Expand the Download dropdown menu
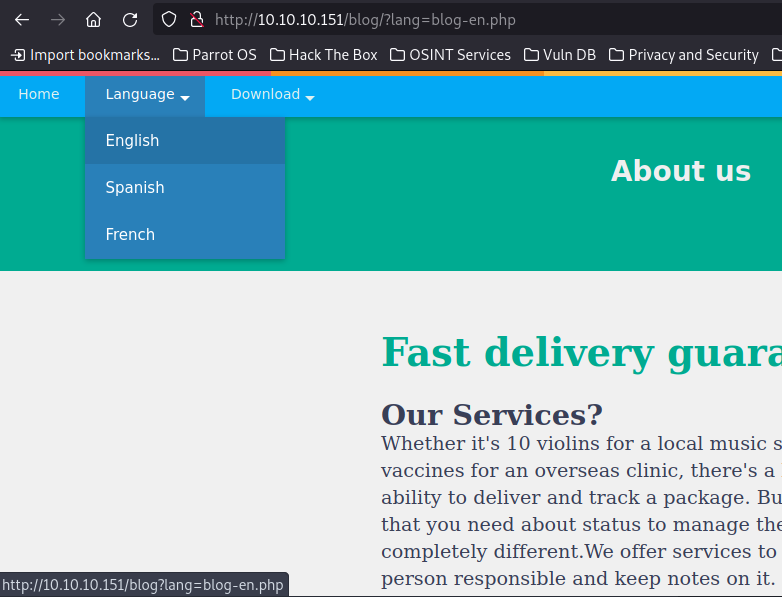Screen dimensions: 782x597 [x=272, y=95]
